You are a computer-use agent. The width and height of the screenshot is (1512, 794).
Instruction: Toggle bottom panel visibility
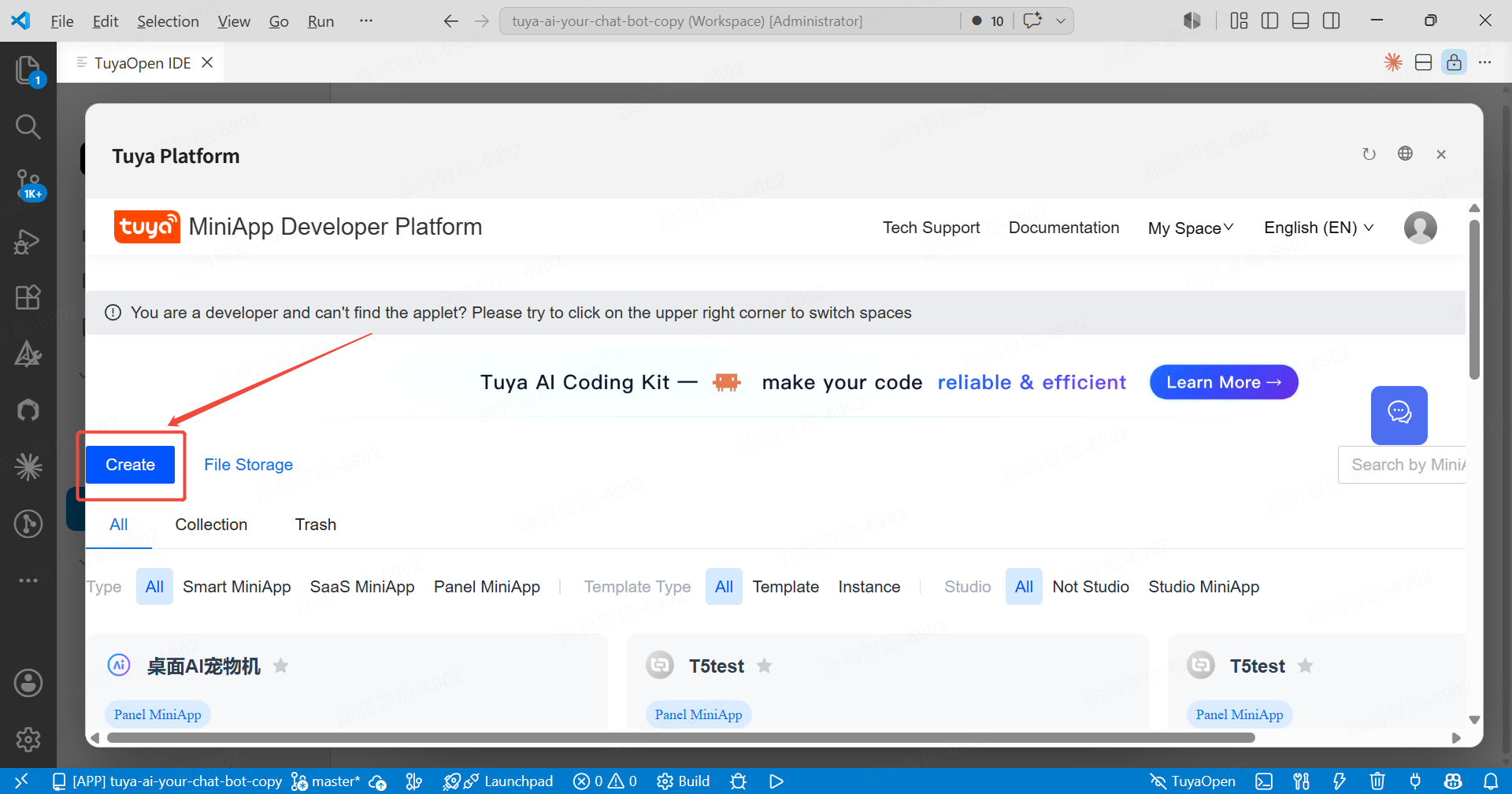point(1301,20)
